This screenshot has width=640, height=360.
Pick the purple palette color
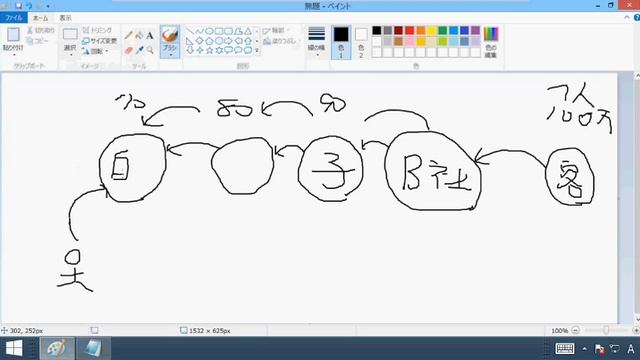tap(475, 30)
